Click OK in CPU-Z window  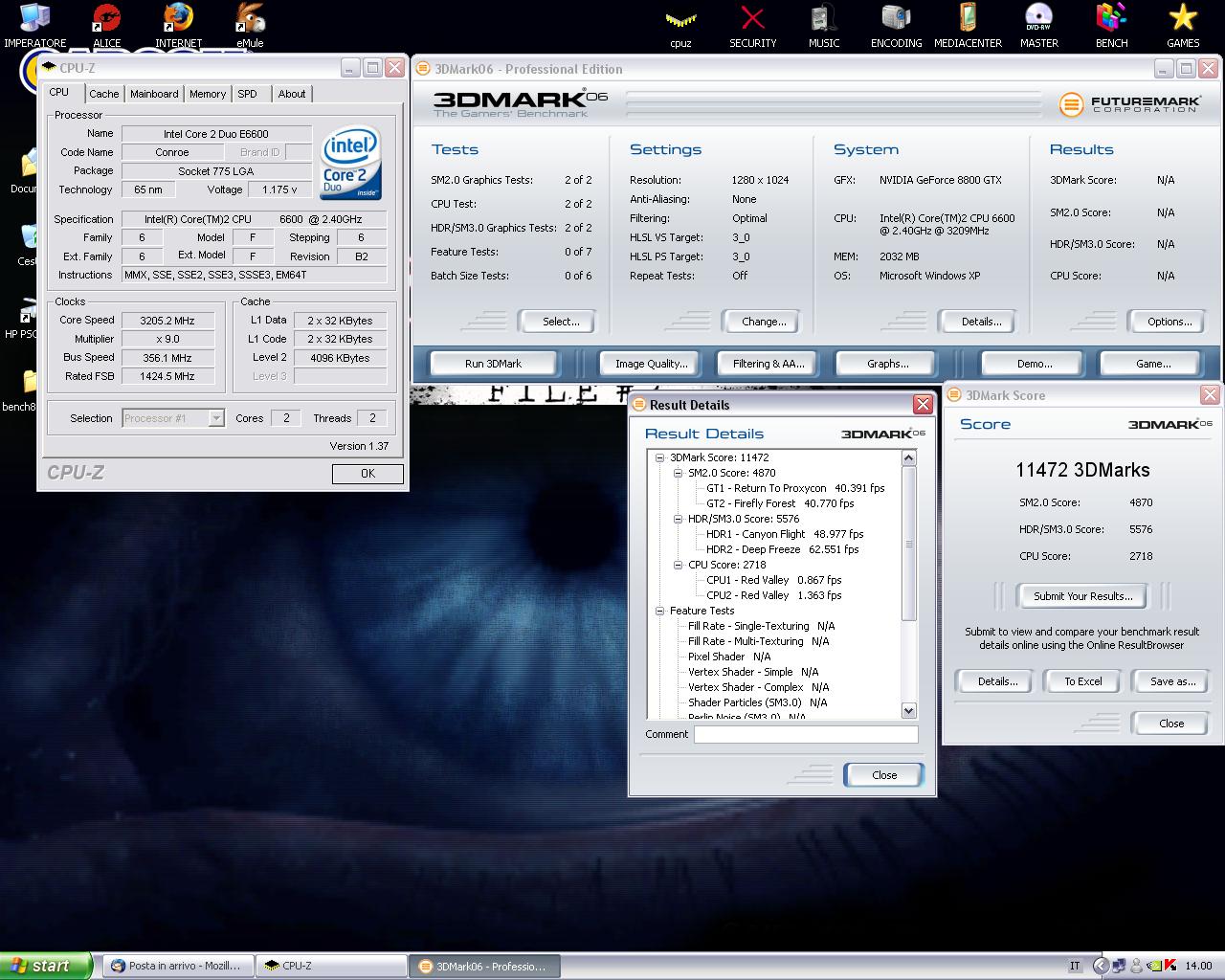coord(367,474)
